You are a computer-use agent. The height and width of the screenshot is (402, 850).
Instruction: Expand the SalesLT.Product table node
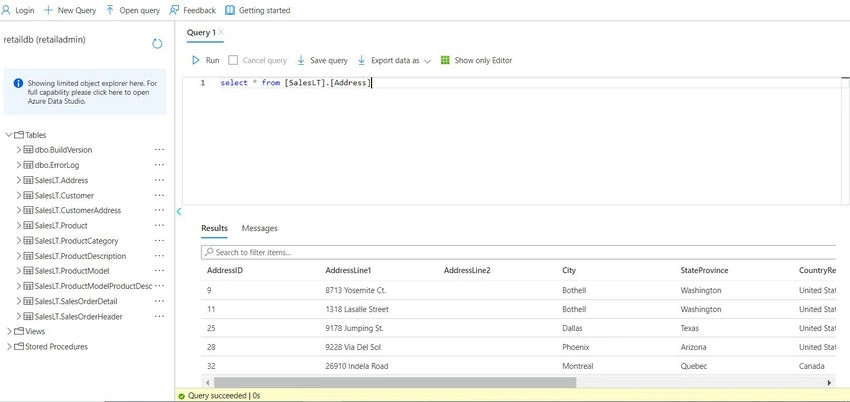coord(19,225)
